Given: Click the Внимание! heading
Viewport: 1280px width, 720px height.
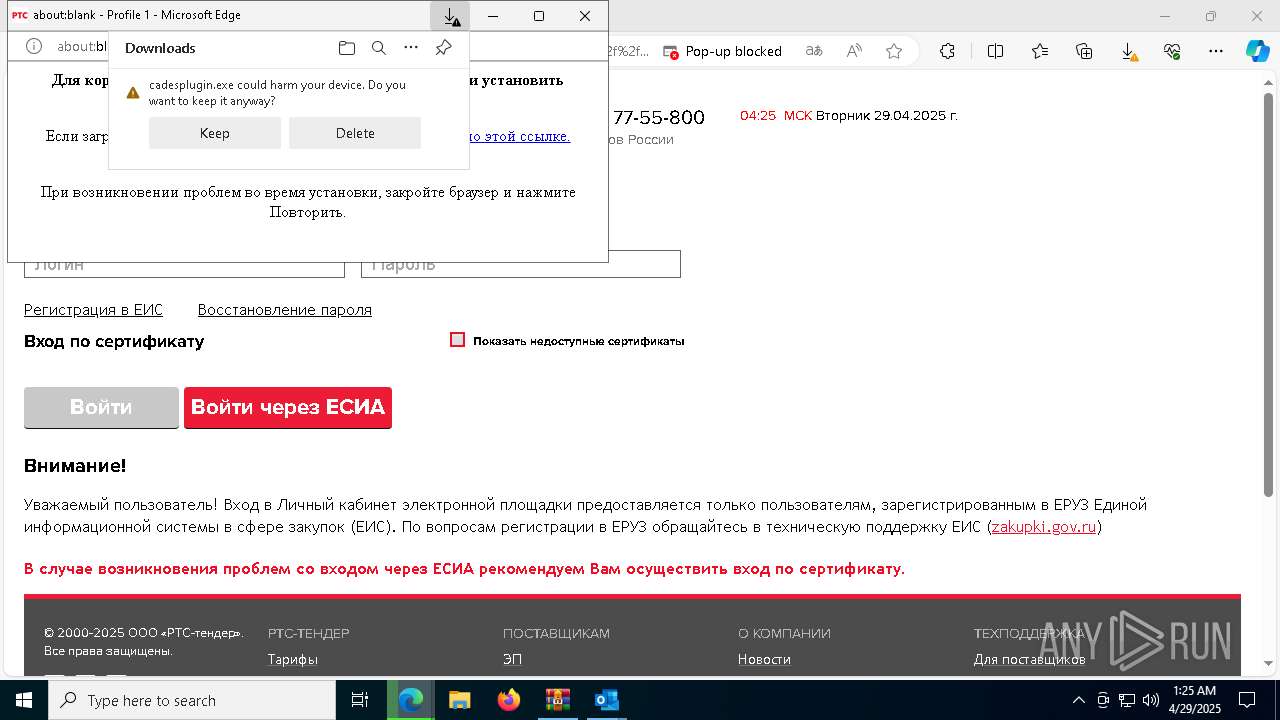Looking at the screenshot, I should 75,466.
